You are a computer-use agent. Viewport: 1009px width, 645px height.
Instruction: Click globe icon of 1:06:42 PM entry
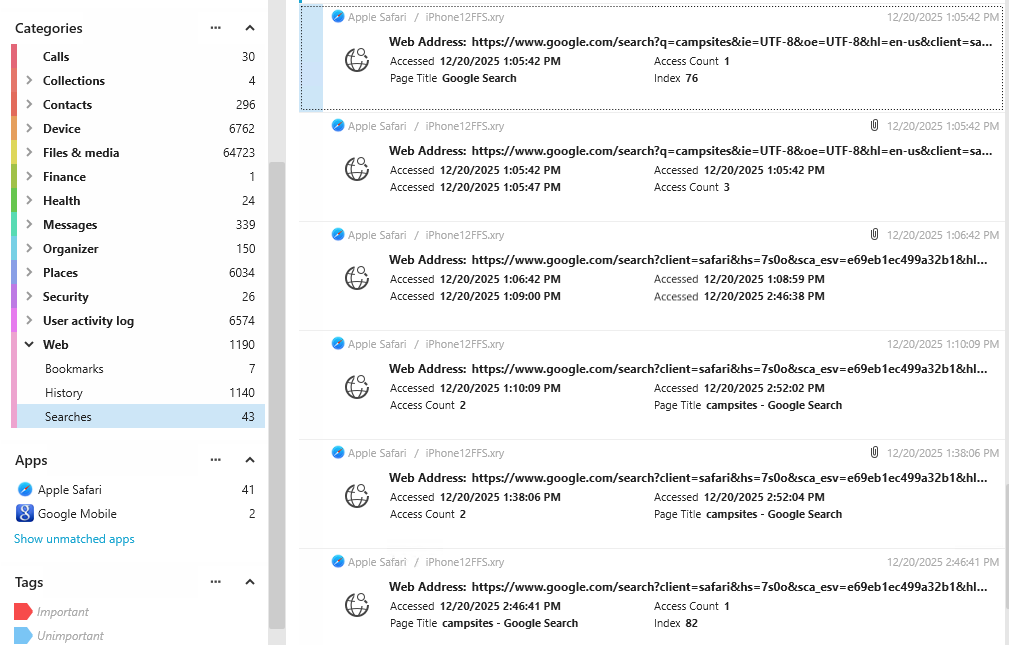coord(357,277)
